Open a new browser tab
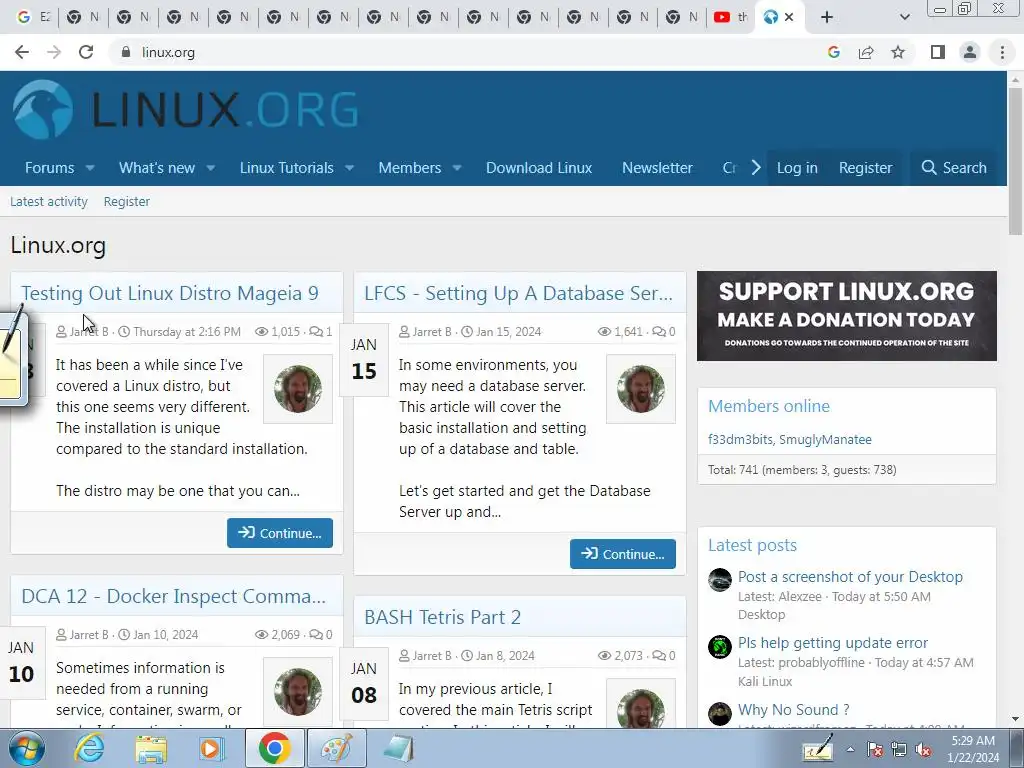 [x=827, y=17]
